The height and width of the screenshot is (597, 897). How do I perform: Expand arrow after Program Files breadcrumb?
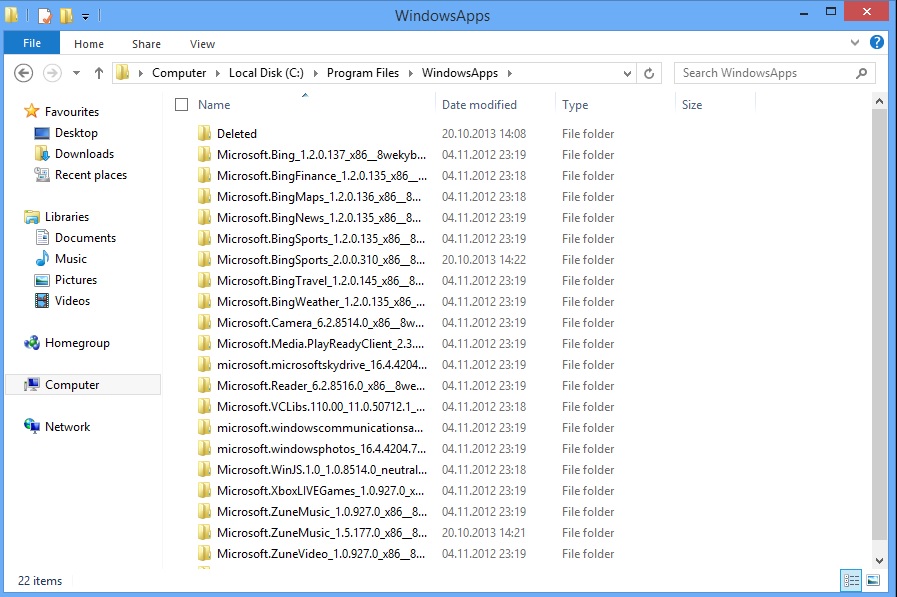click(410, 73)
